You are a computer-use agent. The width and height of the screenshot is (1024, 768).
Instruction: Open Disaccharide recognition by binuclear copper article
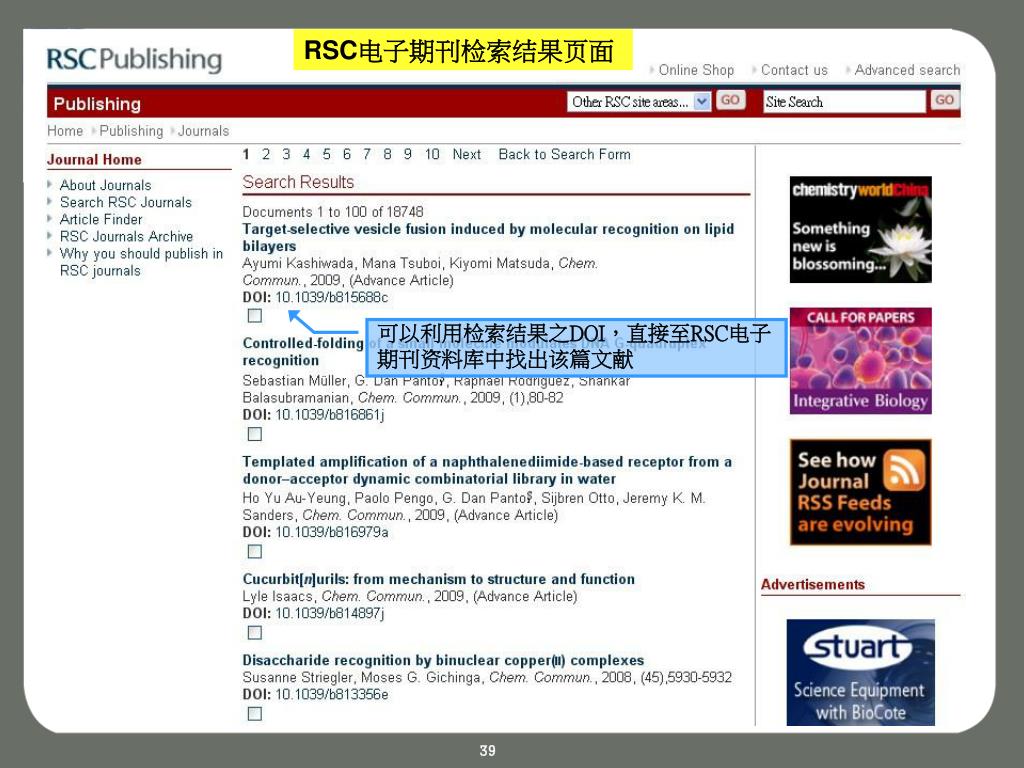coord(443,660)
